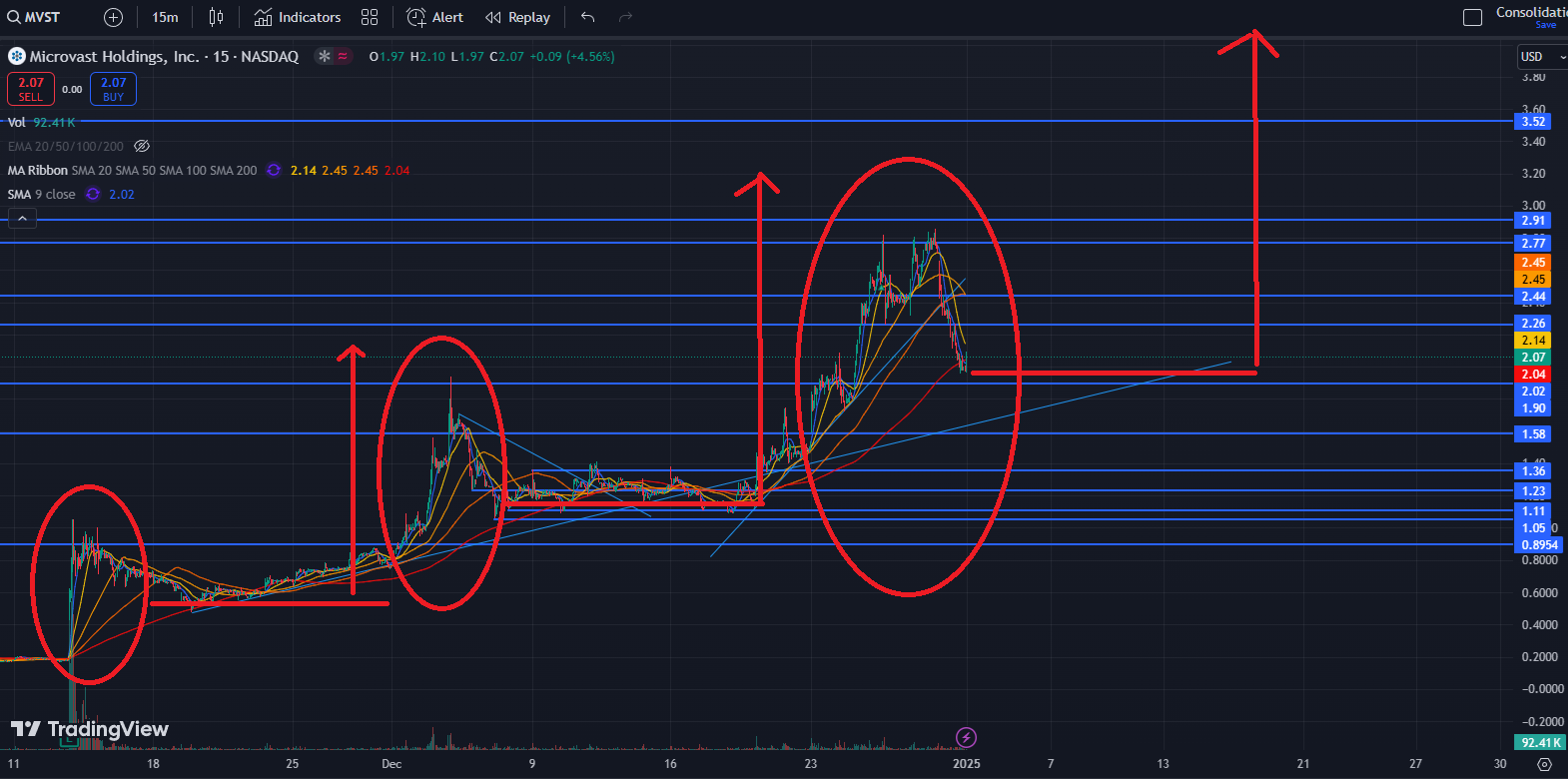This screenshot has height=779, width=1568.
Task: Click the pink approximate-sign data icon
Action: pyautogui.click(x=343, y=56)
